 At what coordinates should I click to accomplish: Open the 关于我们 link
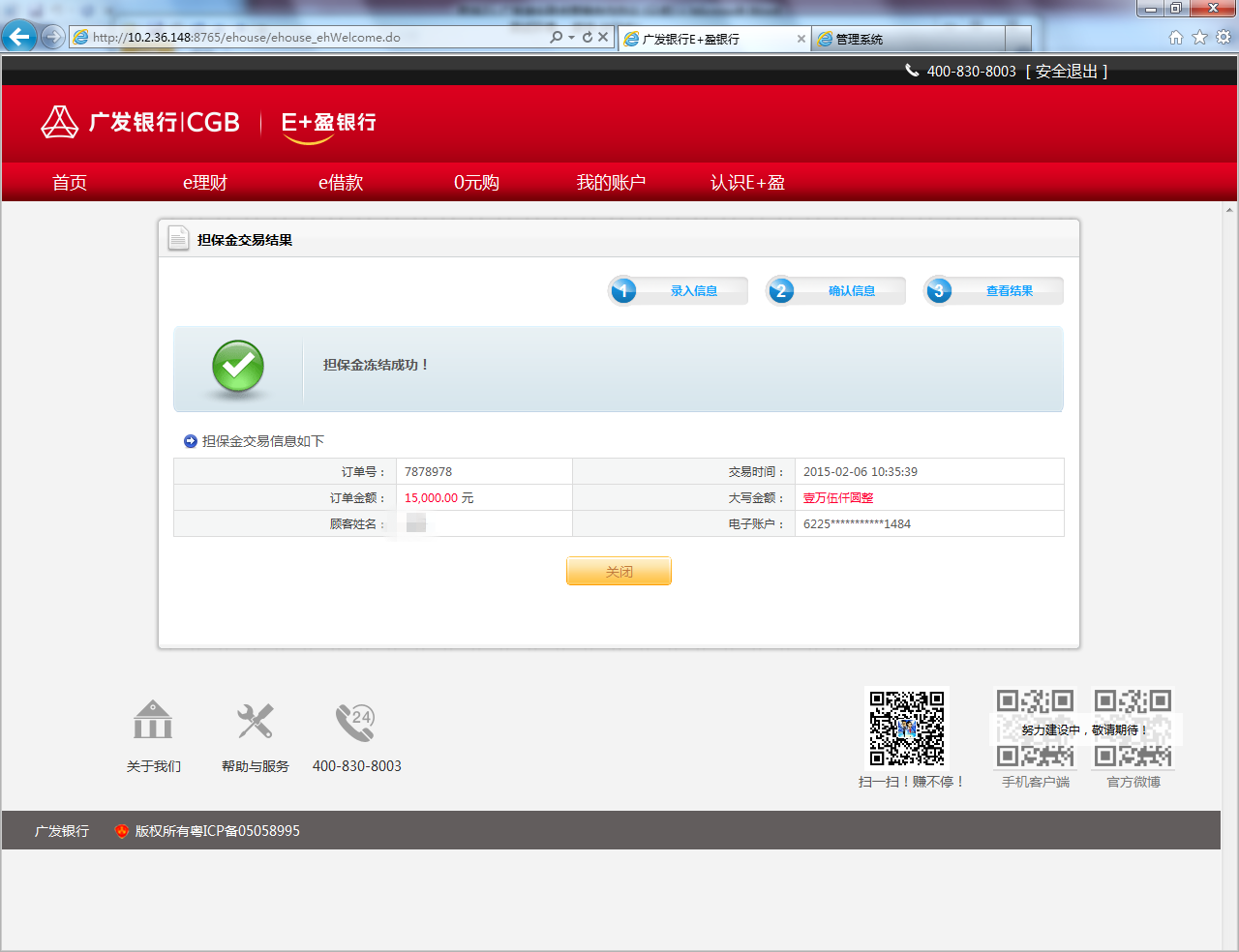(x=154, y=766)
